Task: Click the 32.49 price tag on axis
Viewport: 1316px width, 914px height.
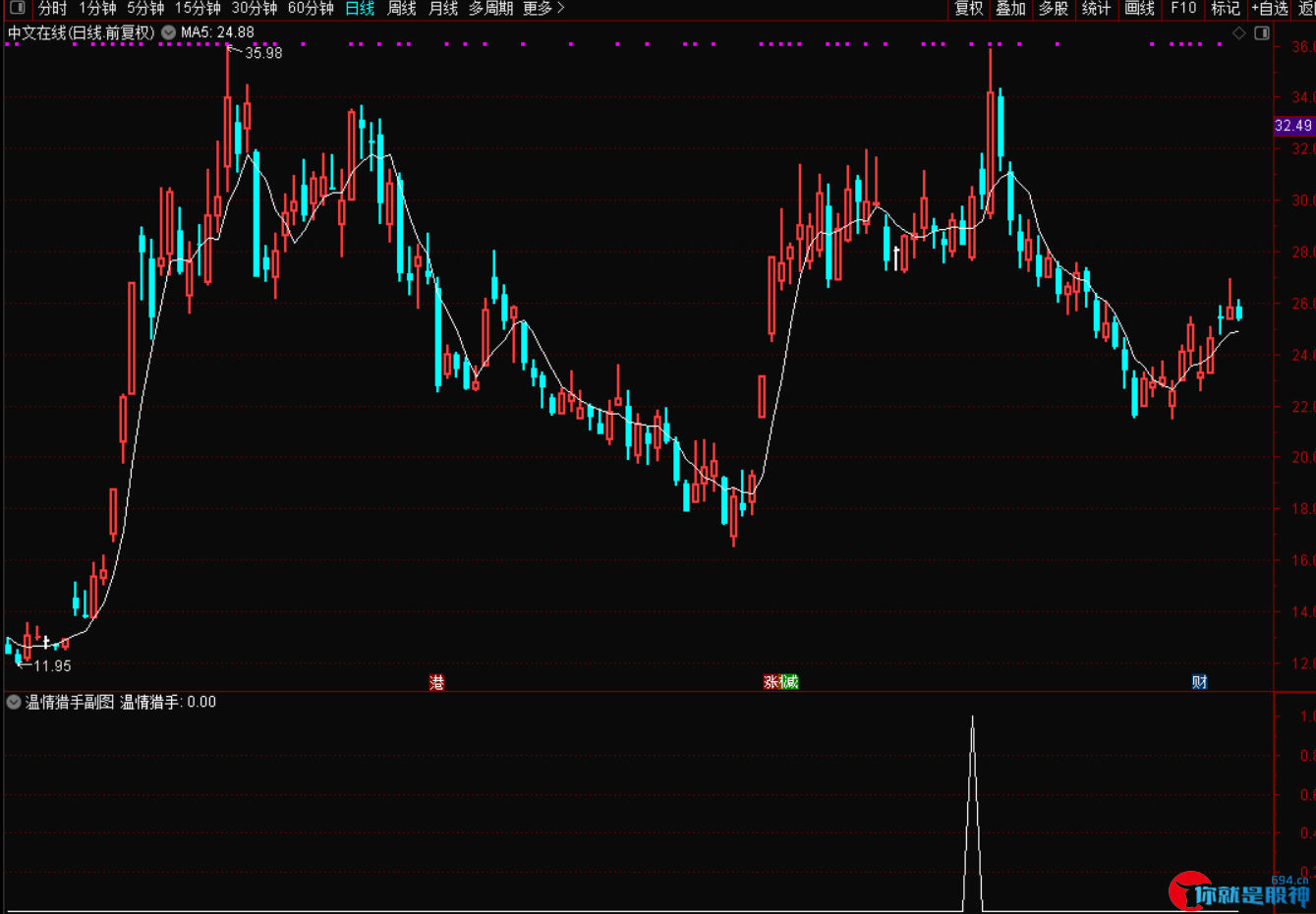Action: [x=1293, y=126]
